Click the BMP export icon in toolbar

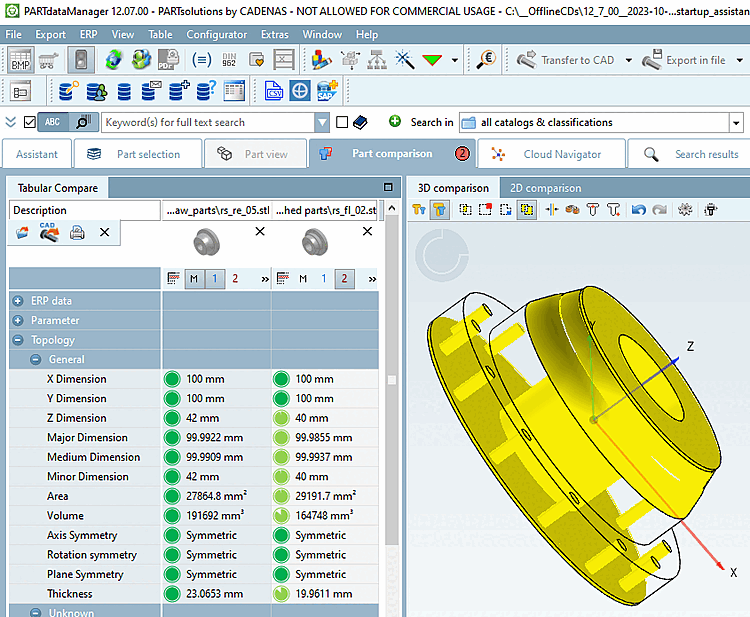coord(20,60)
